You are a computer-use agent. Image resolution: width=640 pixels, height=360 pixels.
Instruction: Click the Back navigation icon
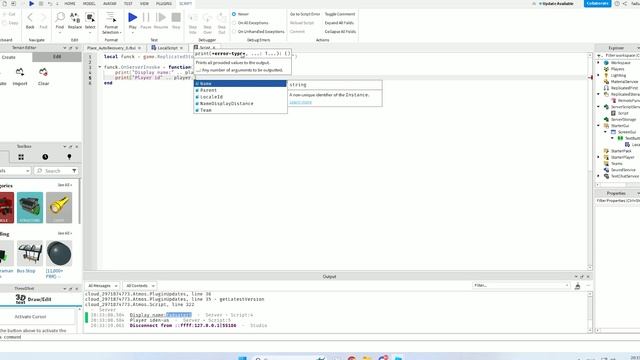click(30, 18)
